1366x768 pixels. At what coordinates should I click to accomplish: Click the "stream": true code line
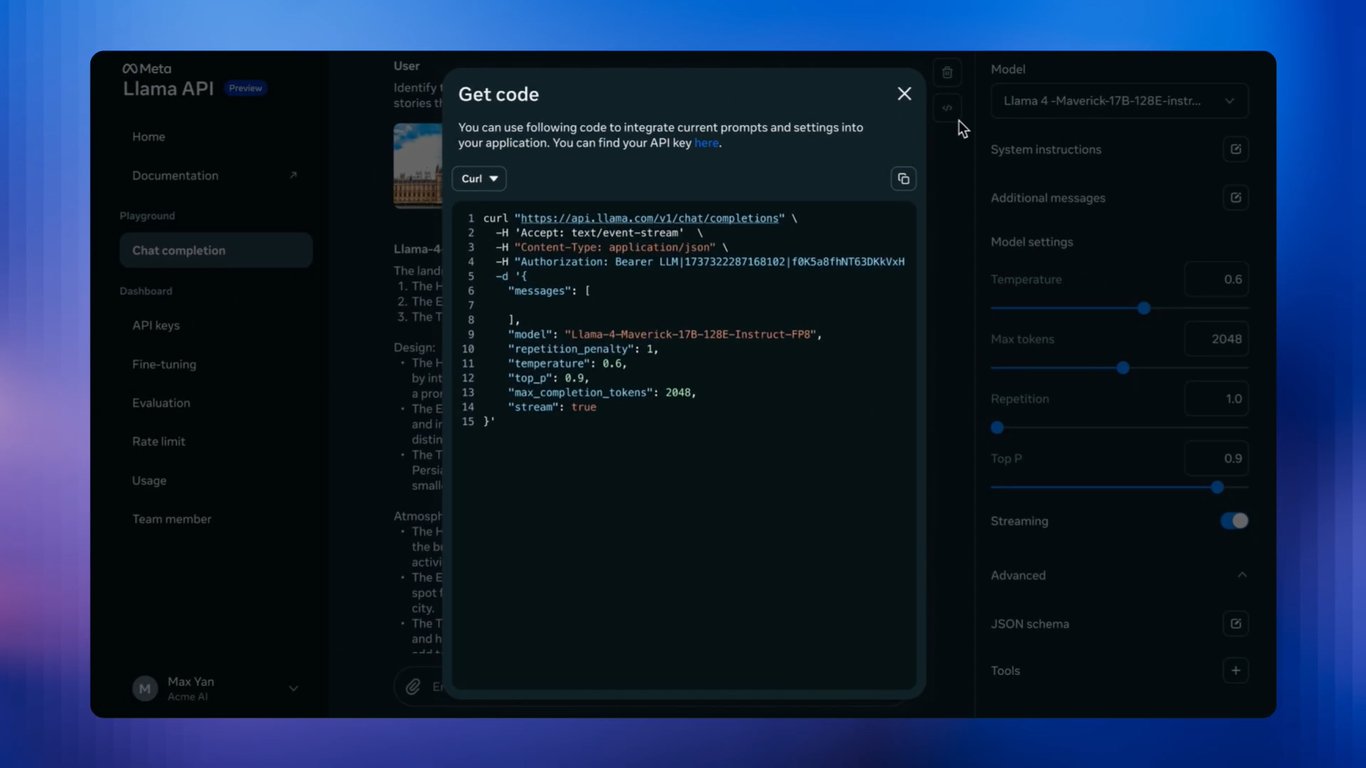click(552, 407)
